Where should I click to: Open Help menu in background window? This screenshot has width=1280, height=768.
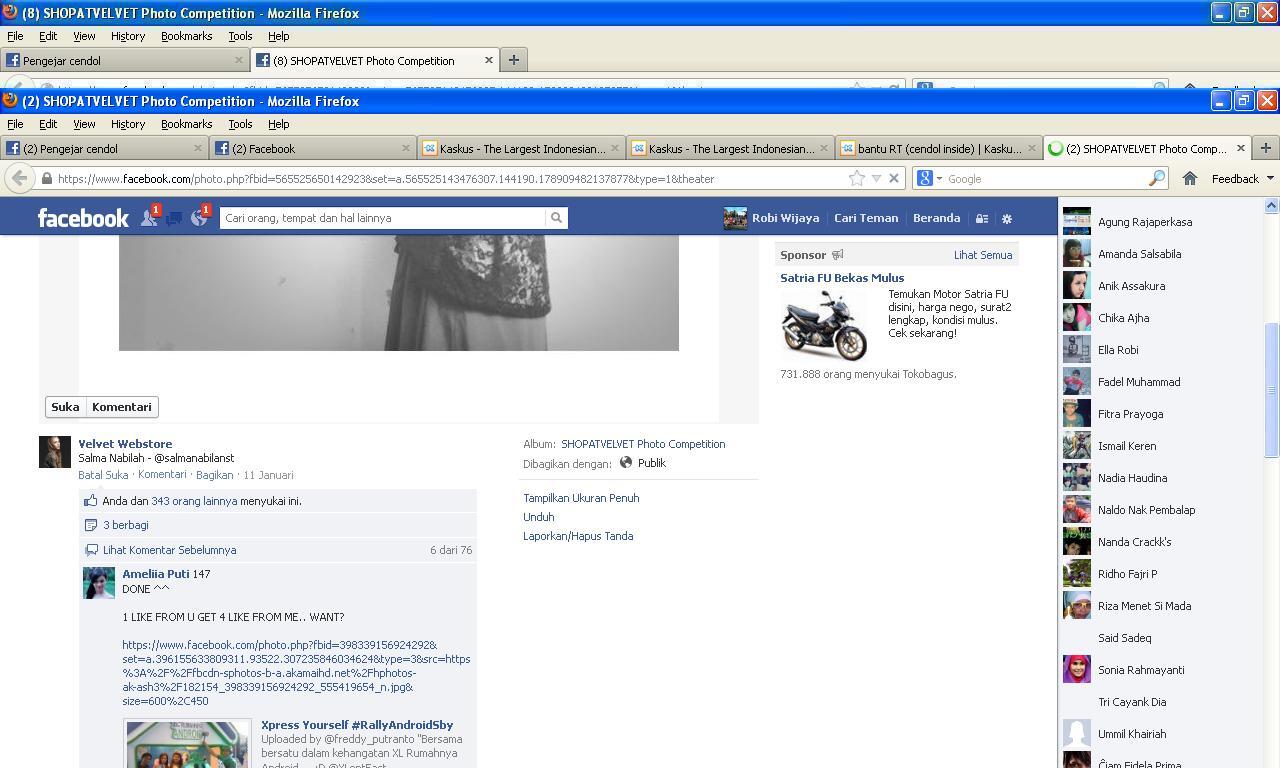click(x=278, y=36)
